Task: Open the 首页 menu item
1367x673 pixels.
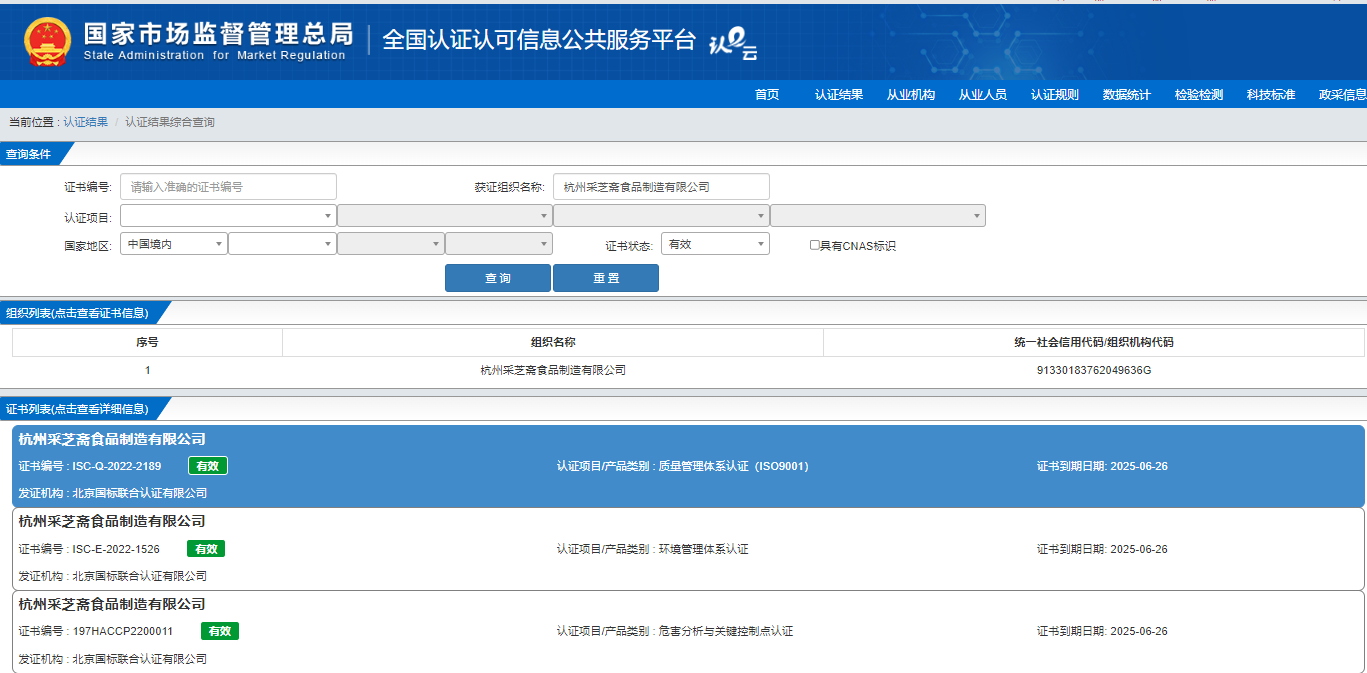Action: point(767,95)
